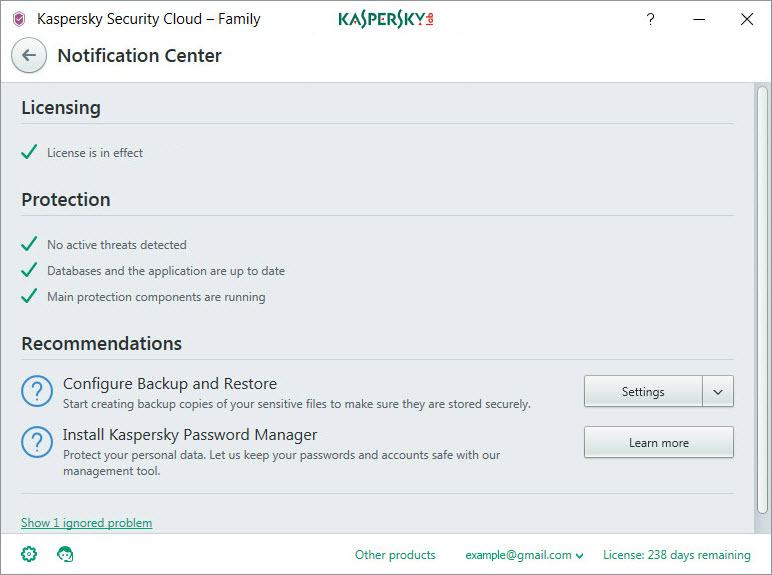The width and height of the screenshot is (772, 575).
Task: Click the green checkmark beside License is in effect
Action: pyautogui.click(x=29, y=153)
